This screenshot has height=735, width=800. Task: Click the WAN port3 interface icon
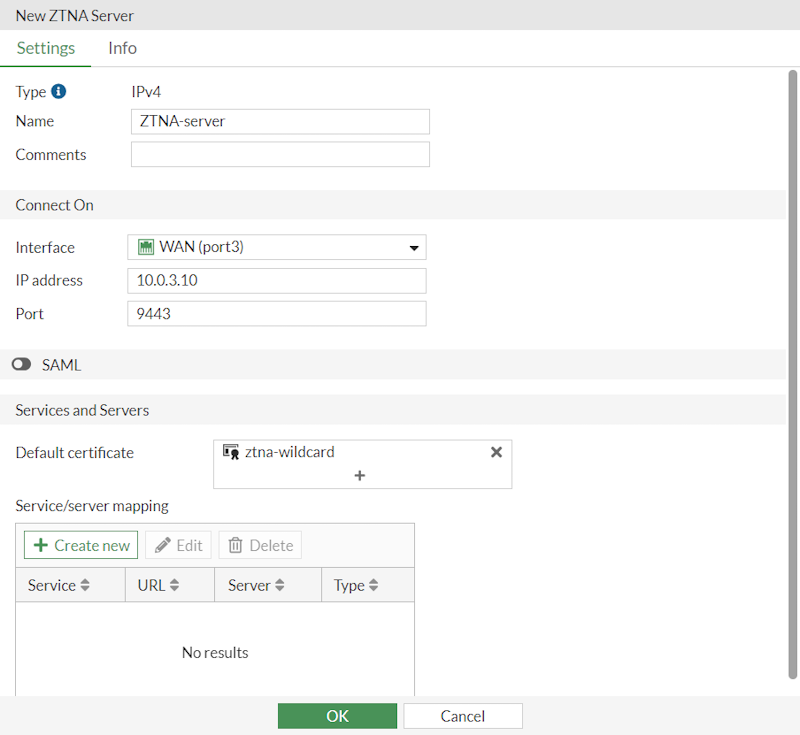(146, 247)
